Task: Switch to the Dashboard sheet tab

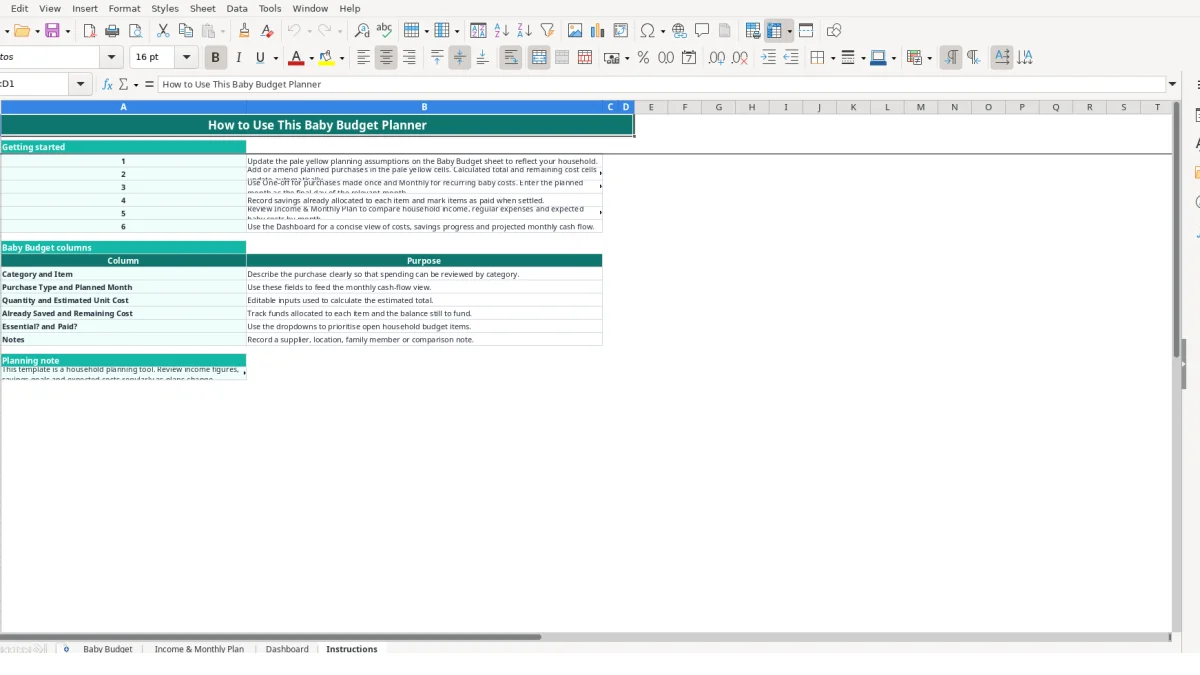Action: coord(287,649)
